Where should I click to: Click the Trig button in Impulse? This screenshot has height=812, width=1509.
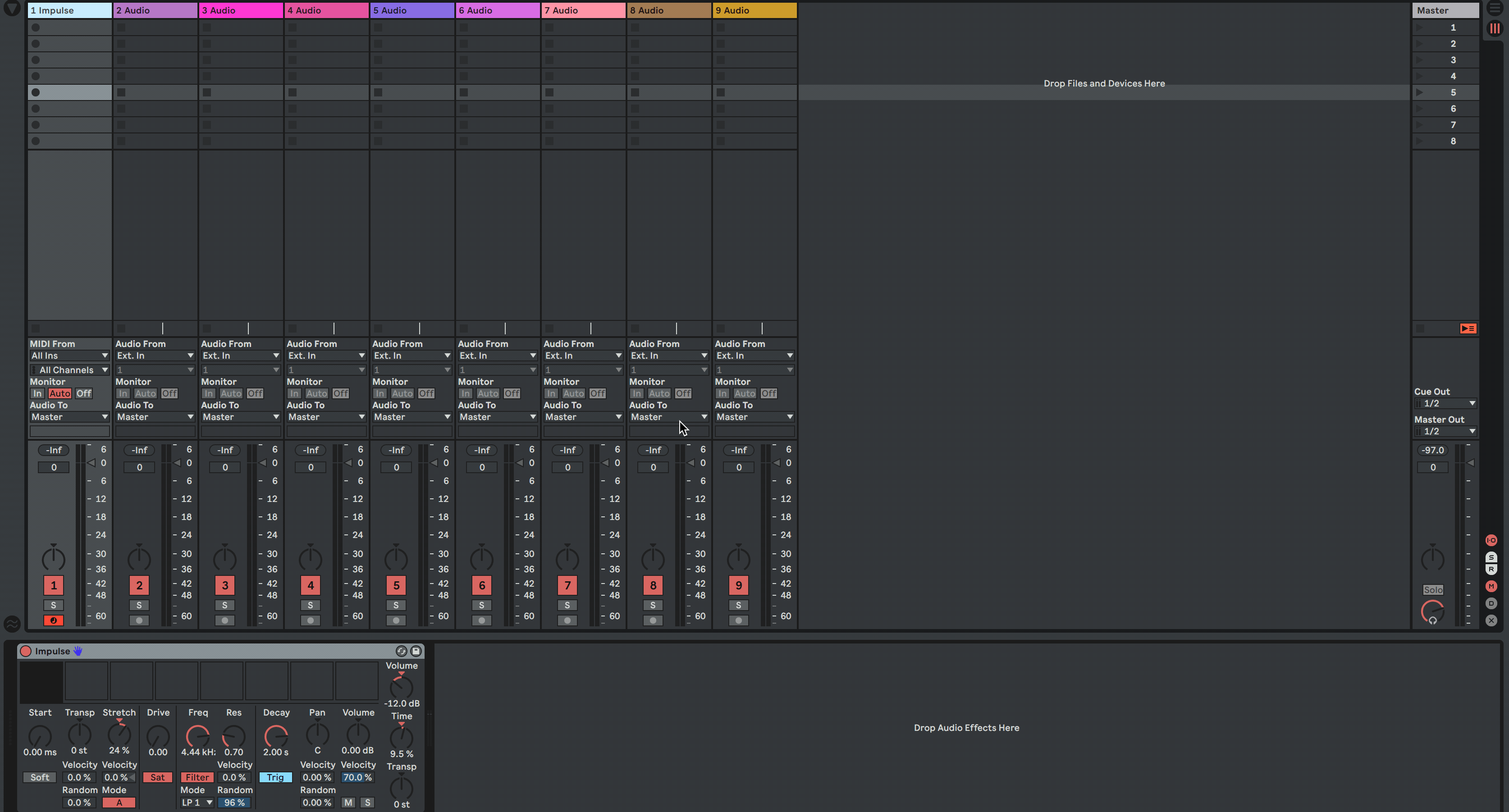click(x=275, y=777)
